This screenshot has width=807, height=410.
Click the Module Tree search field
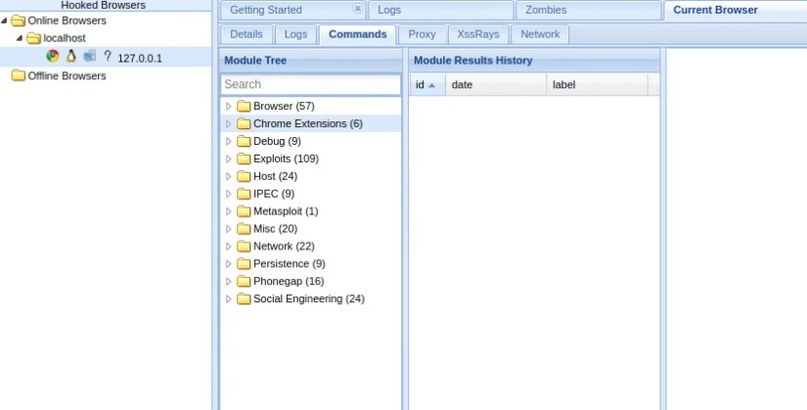(x=310, y=84)
